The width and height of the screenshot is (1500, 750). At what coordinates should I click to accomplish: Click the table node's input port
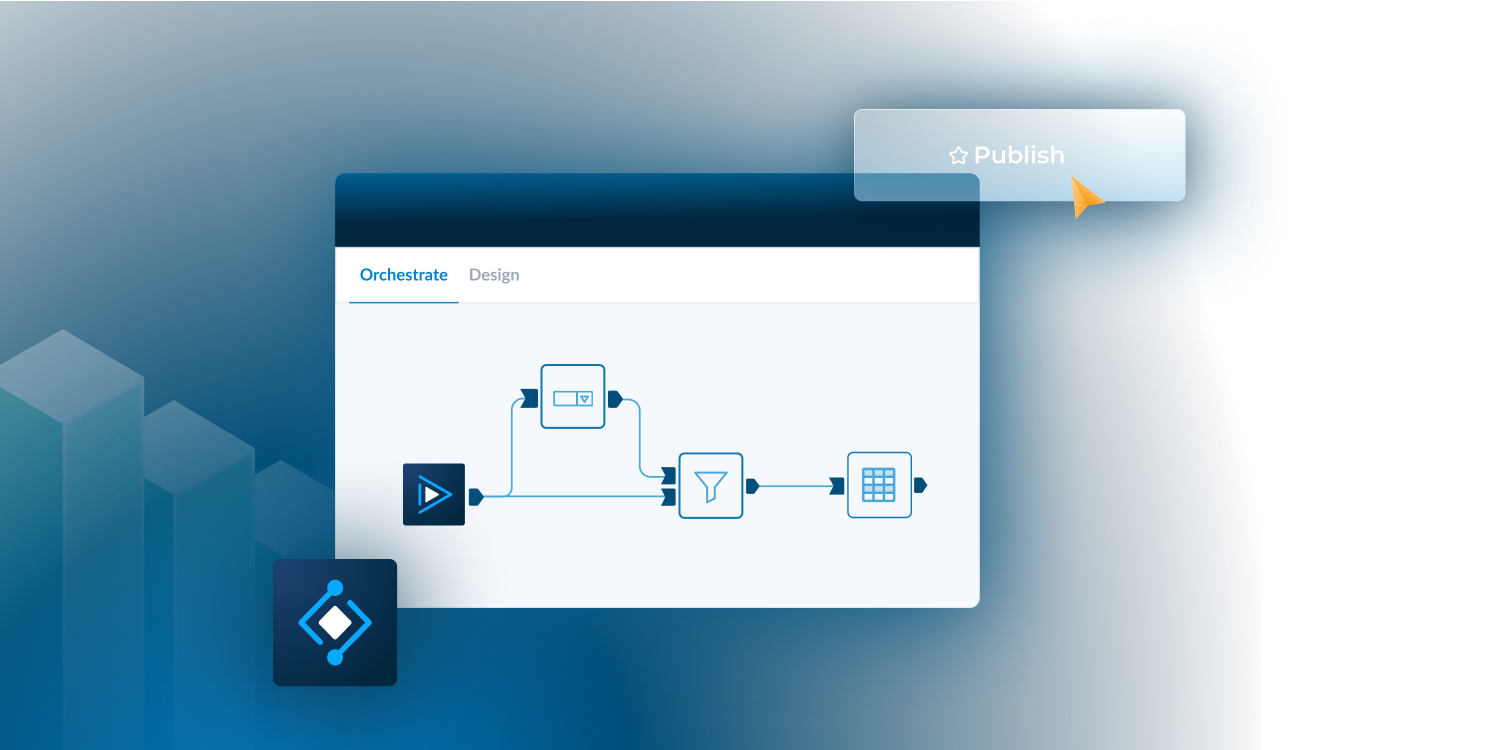coord(837,486)
